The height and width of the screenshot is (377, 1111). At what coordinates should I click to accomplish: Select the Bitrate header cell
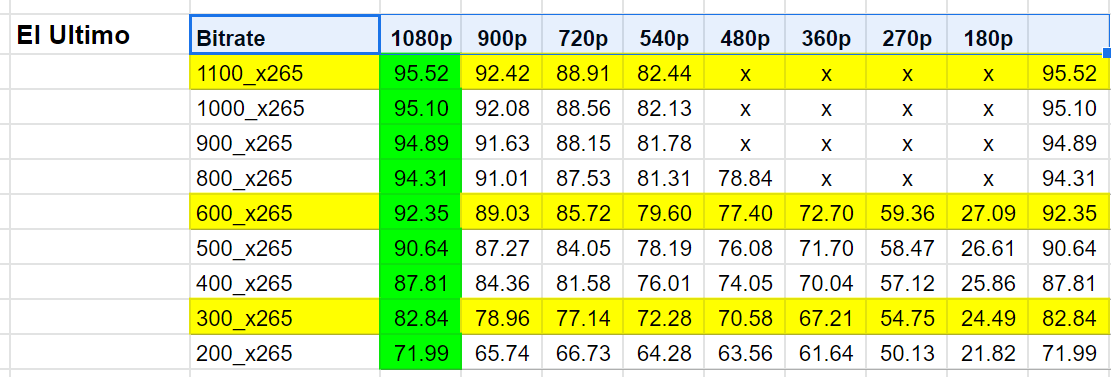pos(285,35)
